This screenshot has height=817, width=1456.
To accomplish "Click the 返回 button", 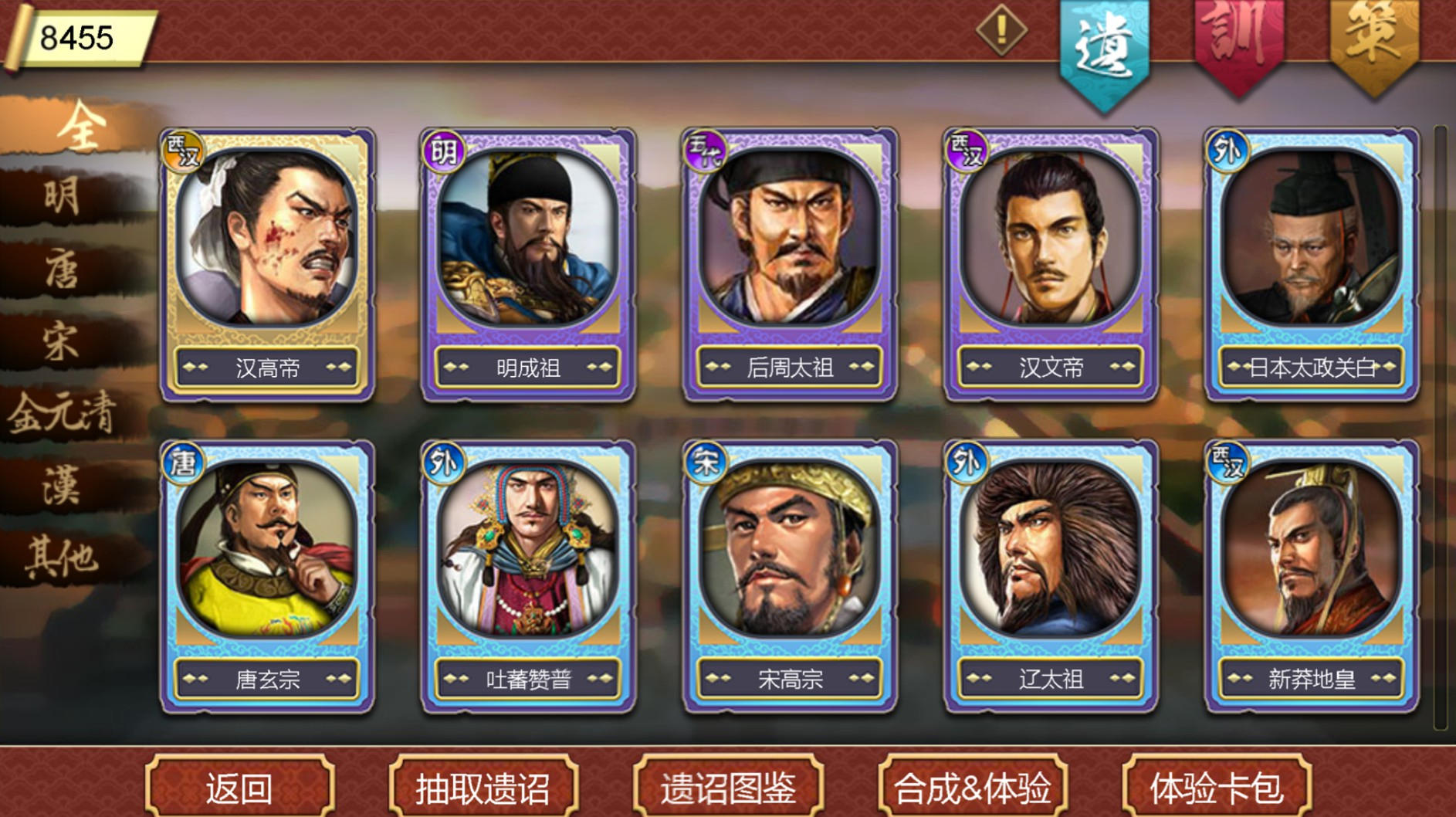I will [239, 788].
